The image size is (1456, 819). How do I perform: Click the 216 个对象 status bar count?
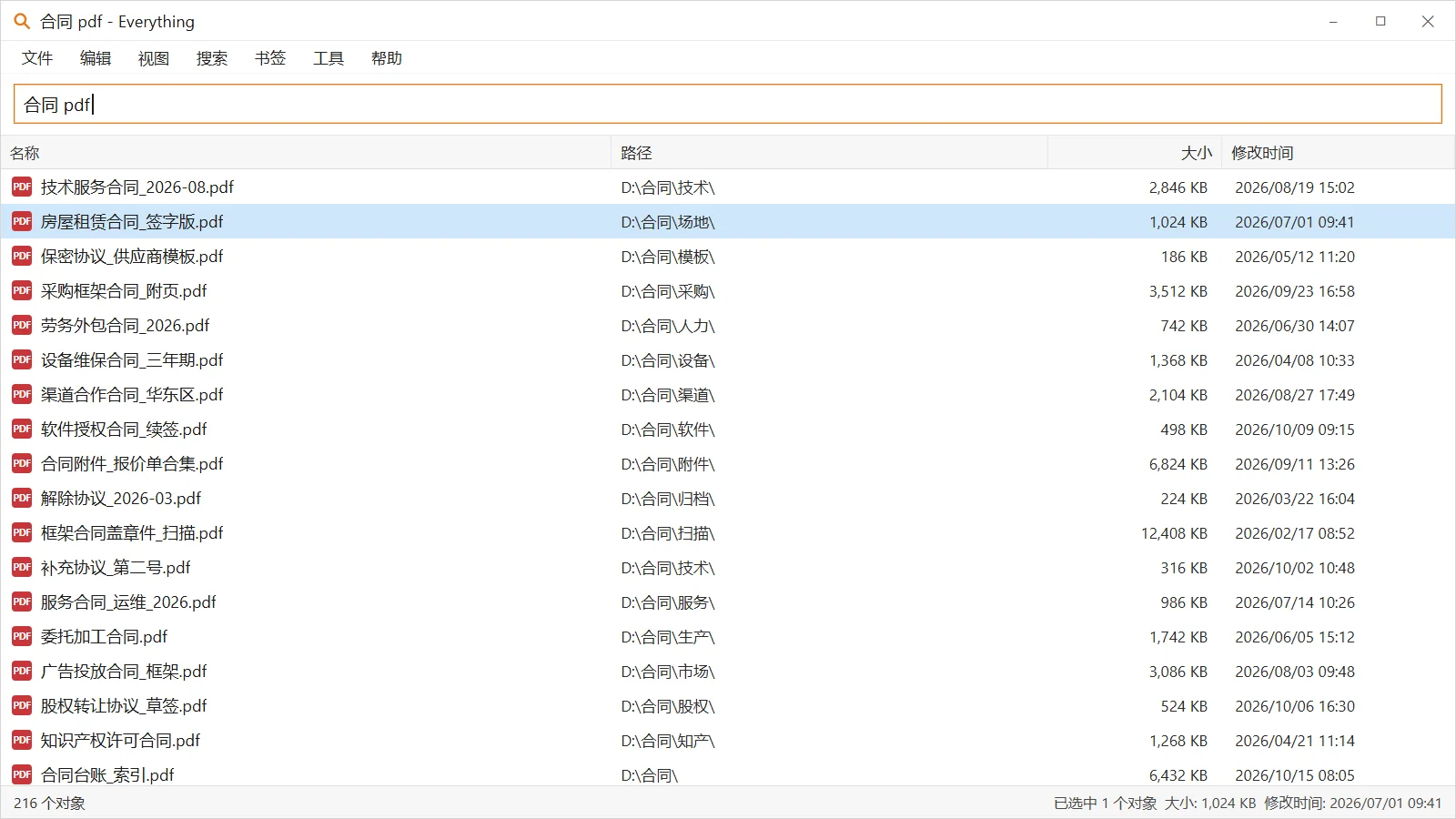click(49, 804)
